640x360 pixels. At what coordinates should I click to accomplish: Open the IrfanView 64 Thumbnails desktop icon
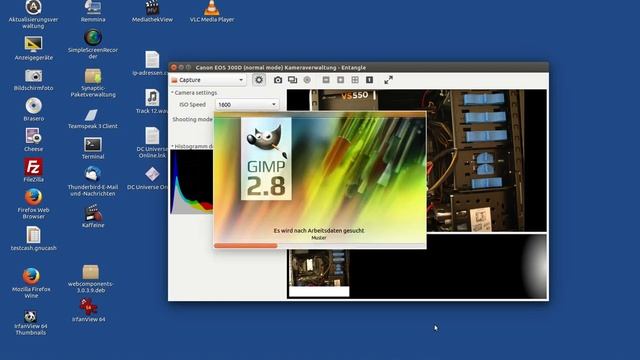(x=31, y=322)
